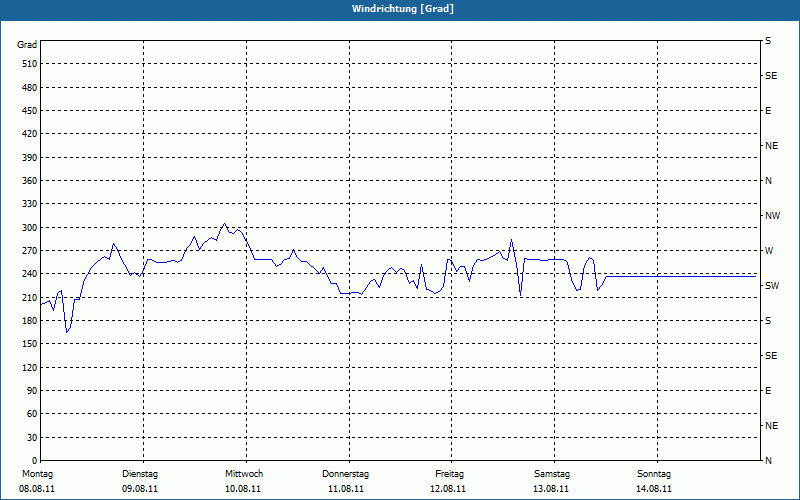Select the 180 axis label
This screenshot has height=500, width=800.
pos(30,321)
